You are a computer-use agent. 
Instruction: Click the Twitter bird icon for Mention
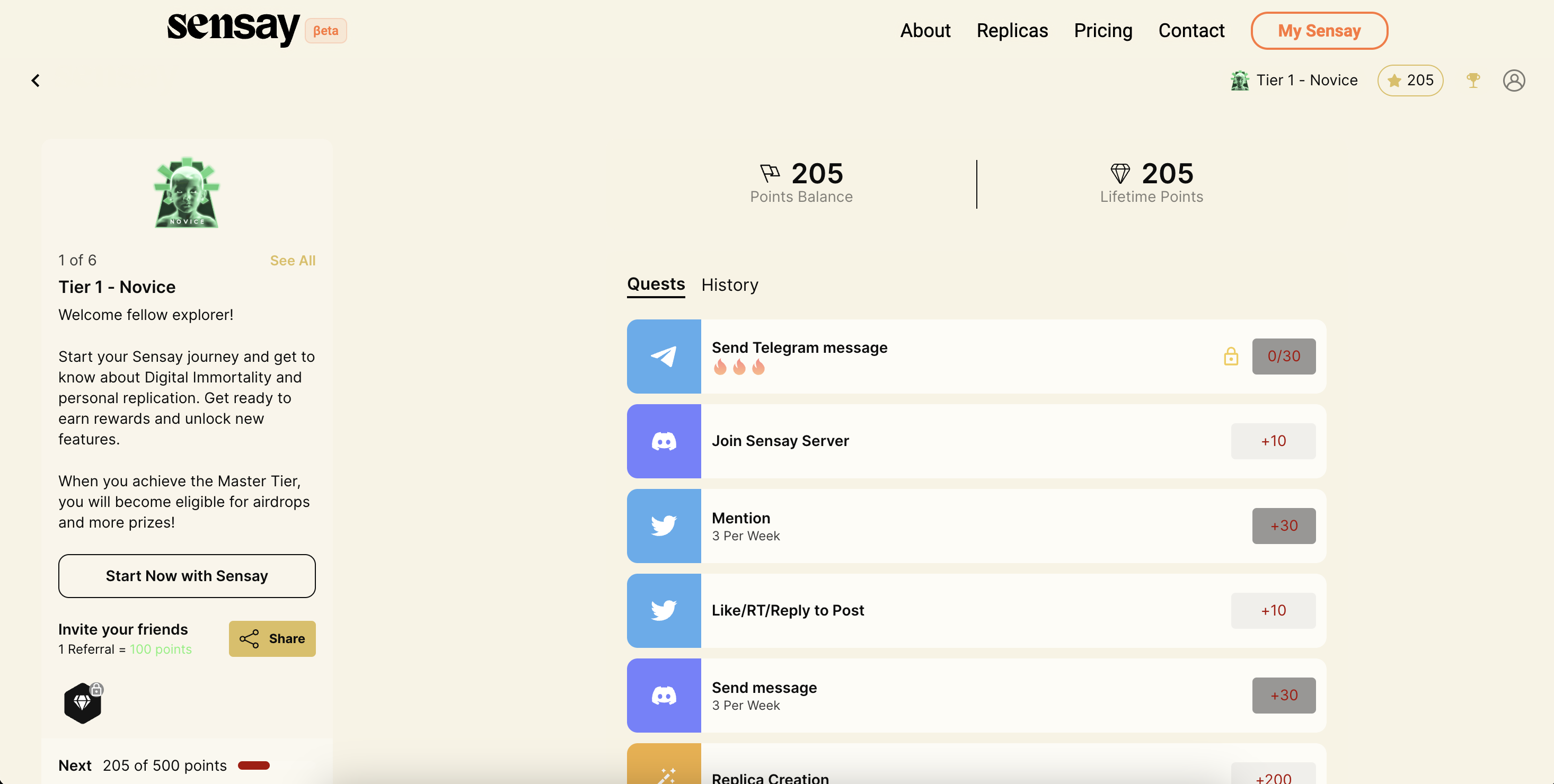tap(664, 526)
